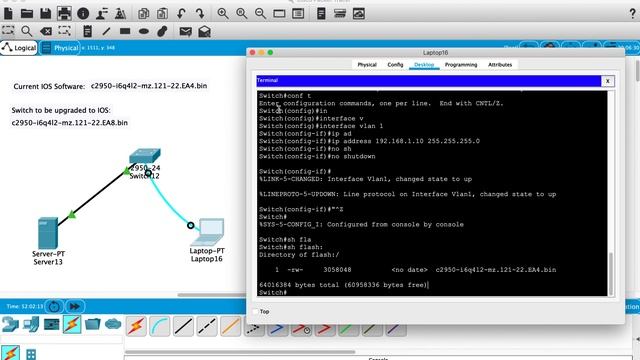Reset the workspace zoom level
The width and height of the screenshot is (640, 360).
pos(242,14)
